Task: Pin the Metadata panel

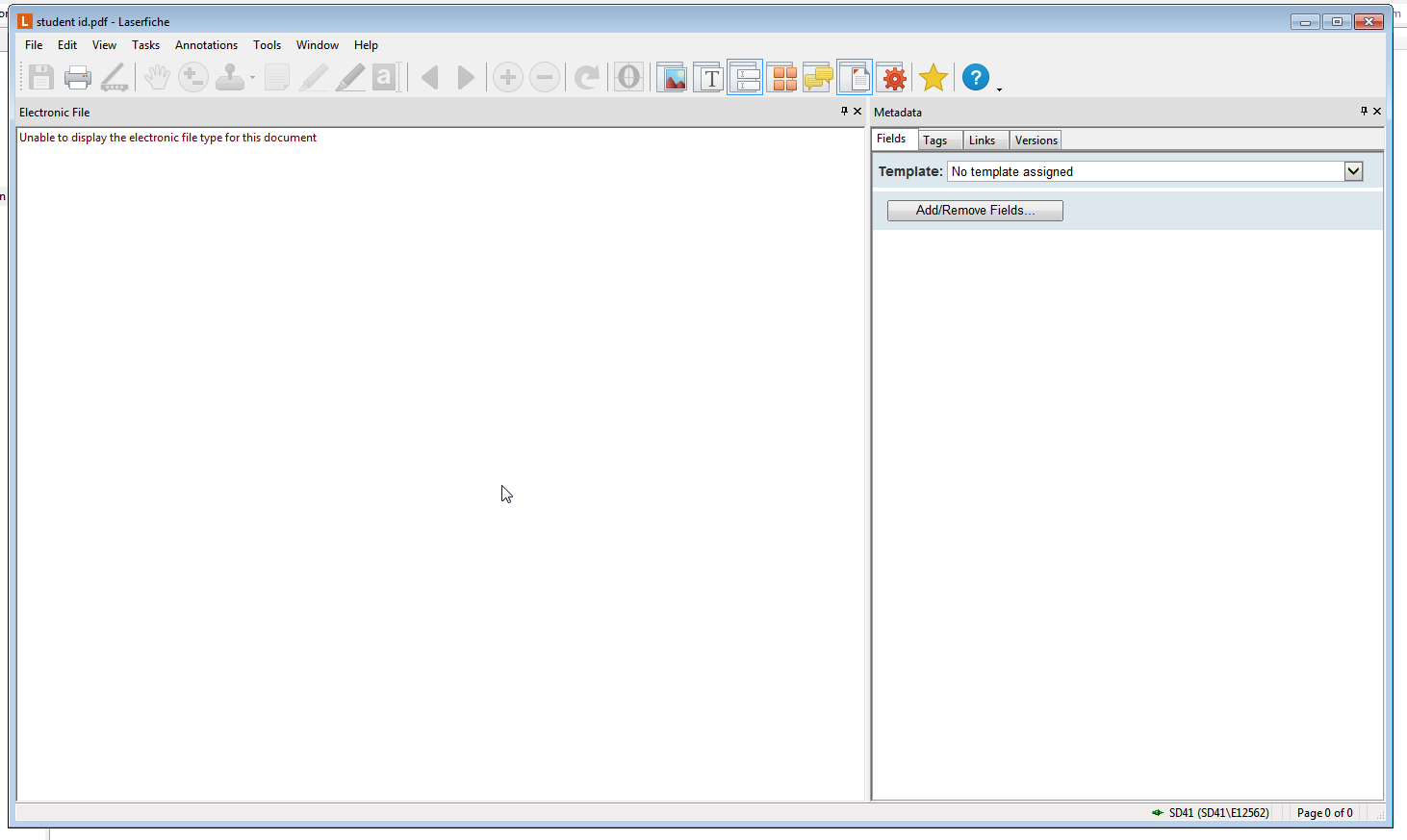Action: [1364, 112]
